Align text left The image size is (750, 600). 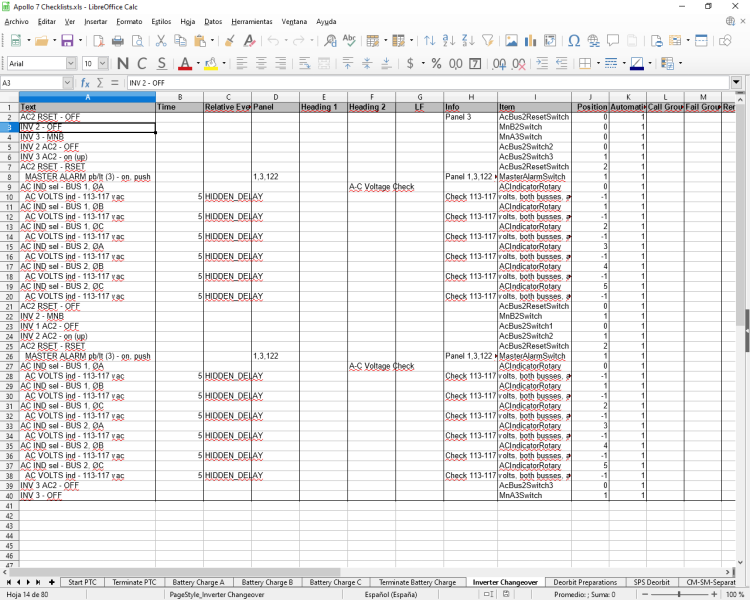click(x=242, y=63)
